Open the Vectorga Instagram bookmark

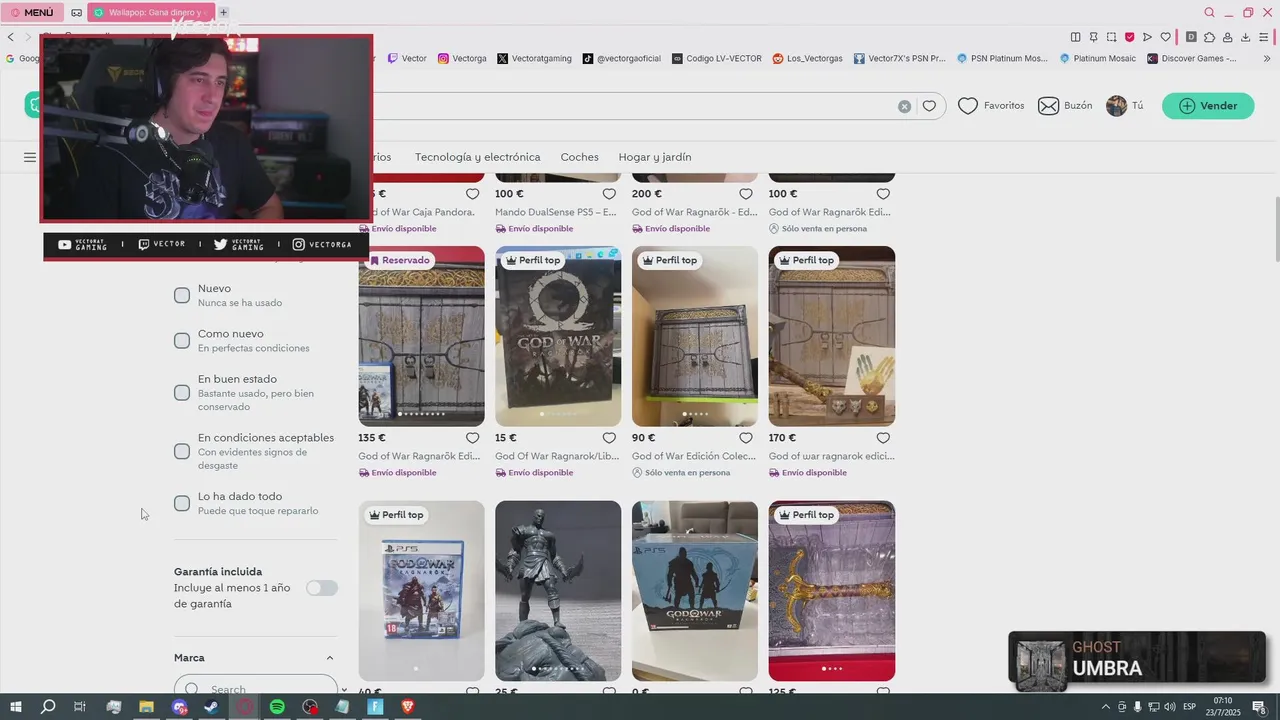tap(462, 58)
